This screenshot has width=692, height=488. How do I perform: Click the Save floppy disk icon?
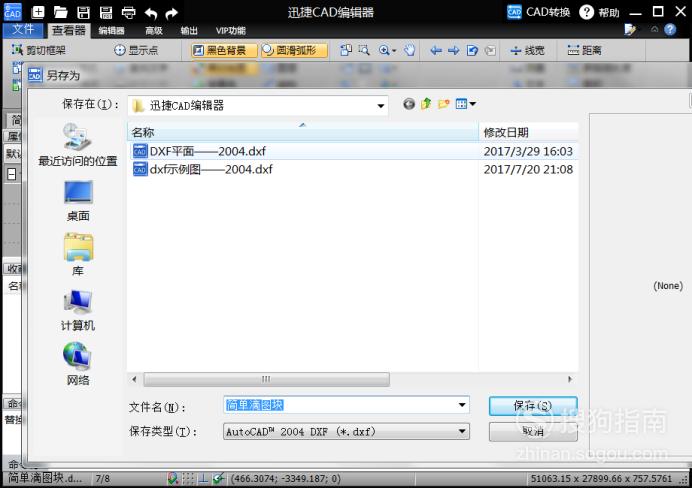pos(83,12)
